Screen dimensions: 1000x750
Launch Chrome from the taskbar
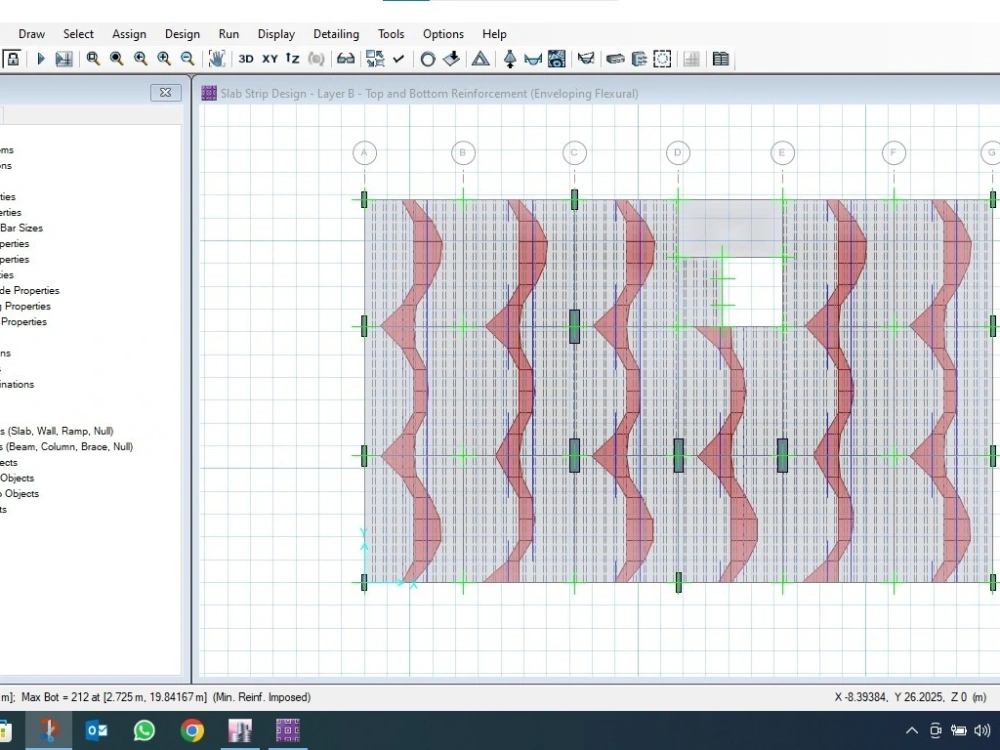click(x=192, y=730)
